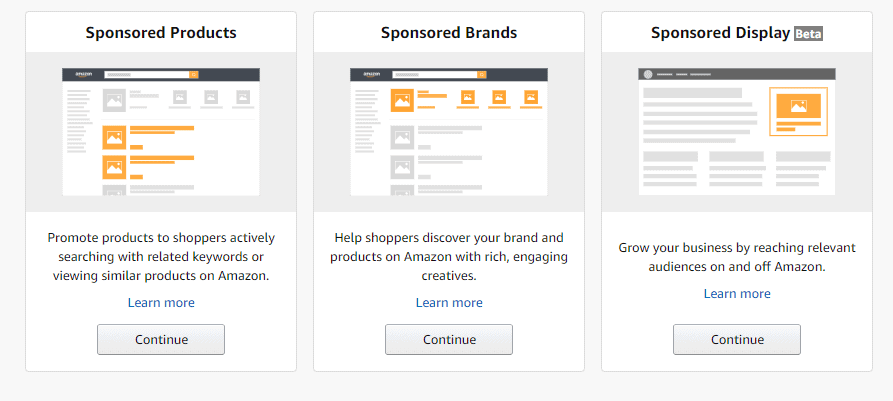Select the Sponsored Products heading

[x=161, y=33]
